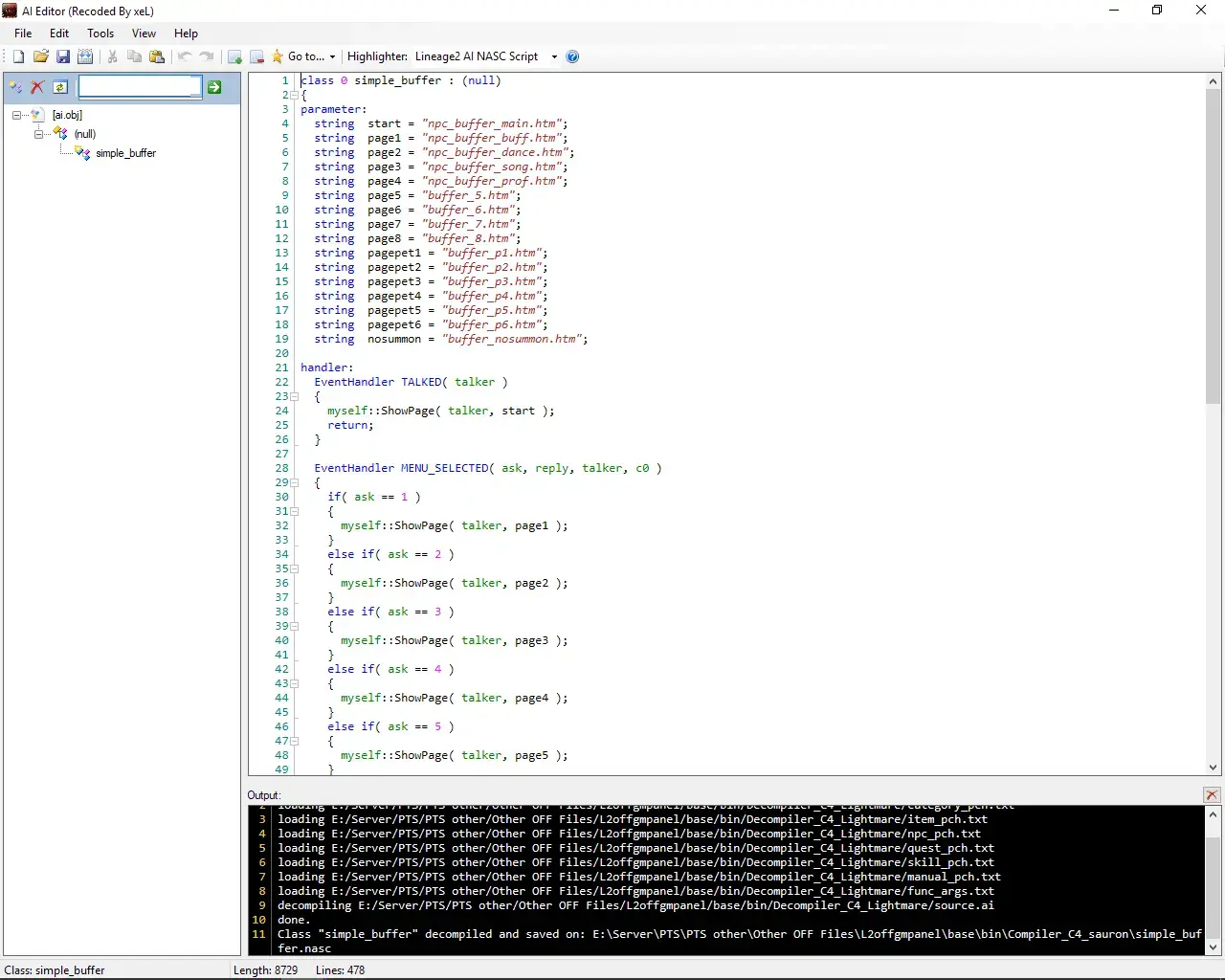Select simple_buffer class in the tree
The height and width of the screenshot is (980, 1225).
125,153
